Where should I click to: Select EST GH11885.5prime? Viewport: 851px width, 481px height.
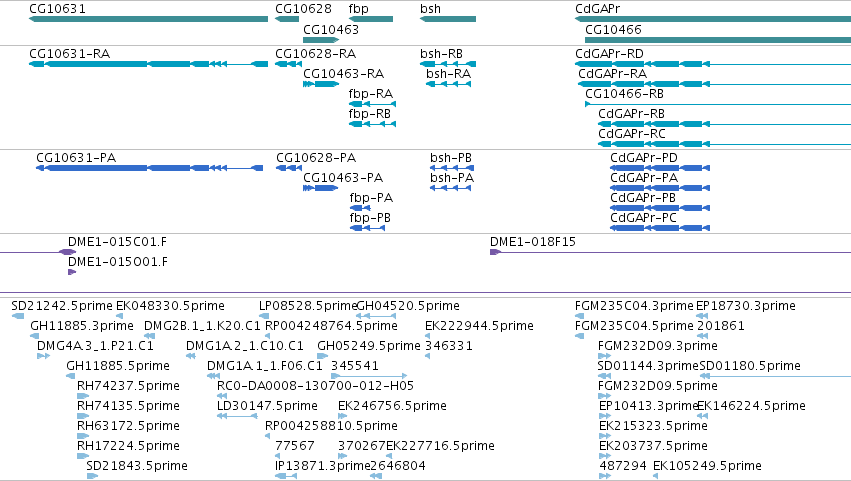71,376
